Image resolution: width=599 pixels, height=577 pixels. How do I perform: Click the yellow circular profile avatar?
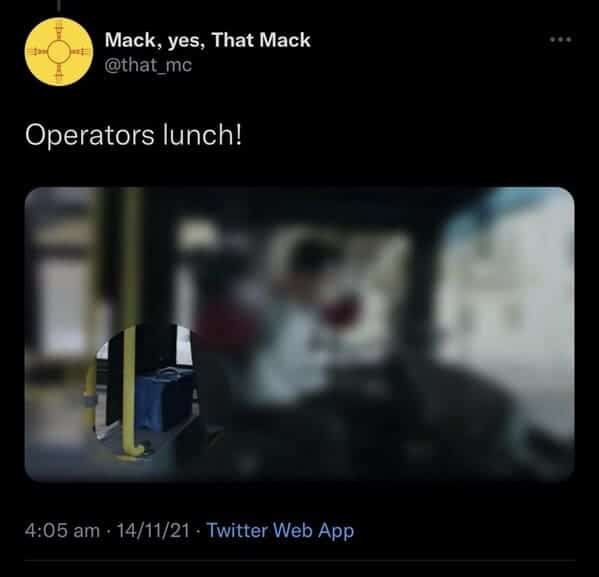(59, 52)
